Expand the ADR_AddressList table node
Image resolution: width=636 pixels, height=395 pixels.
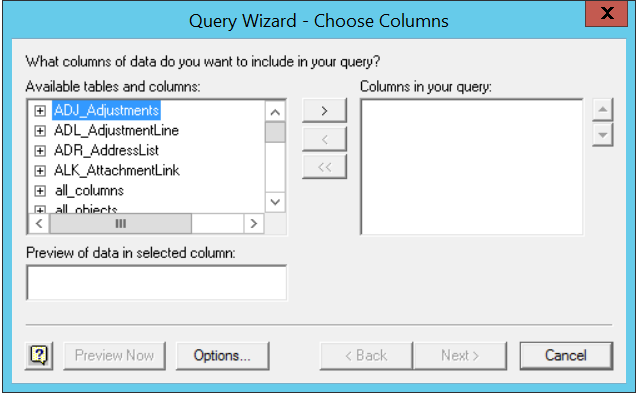tap(40, 151)
